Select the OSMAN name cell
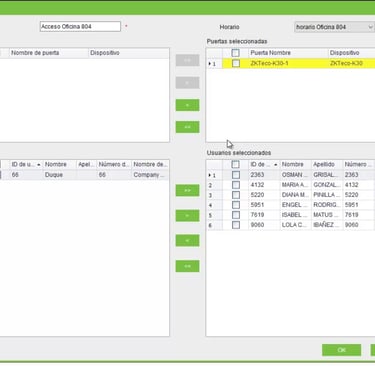This screenshot has height=366, width=375. point(295,175)
